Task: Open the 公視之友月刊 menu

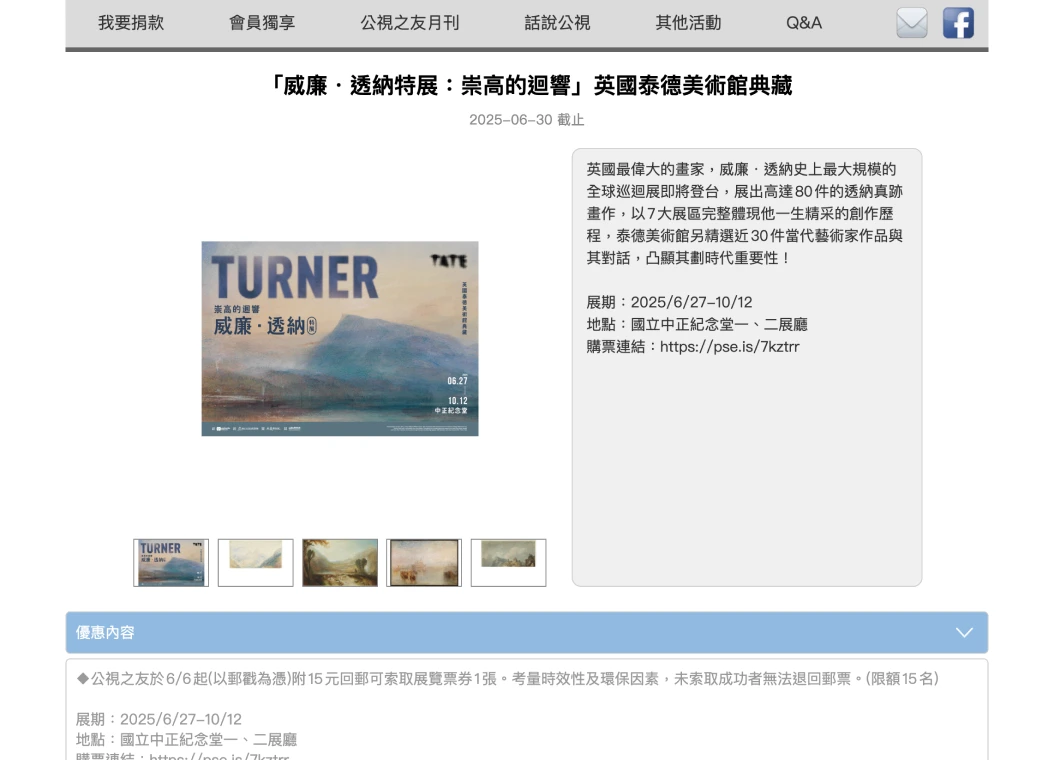Action: click(409, 23)
